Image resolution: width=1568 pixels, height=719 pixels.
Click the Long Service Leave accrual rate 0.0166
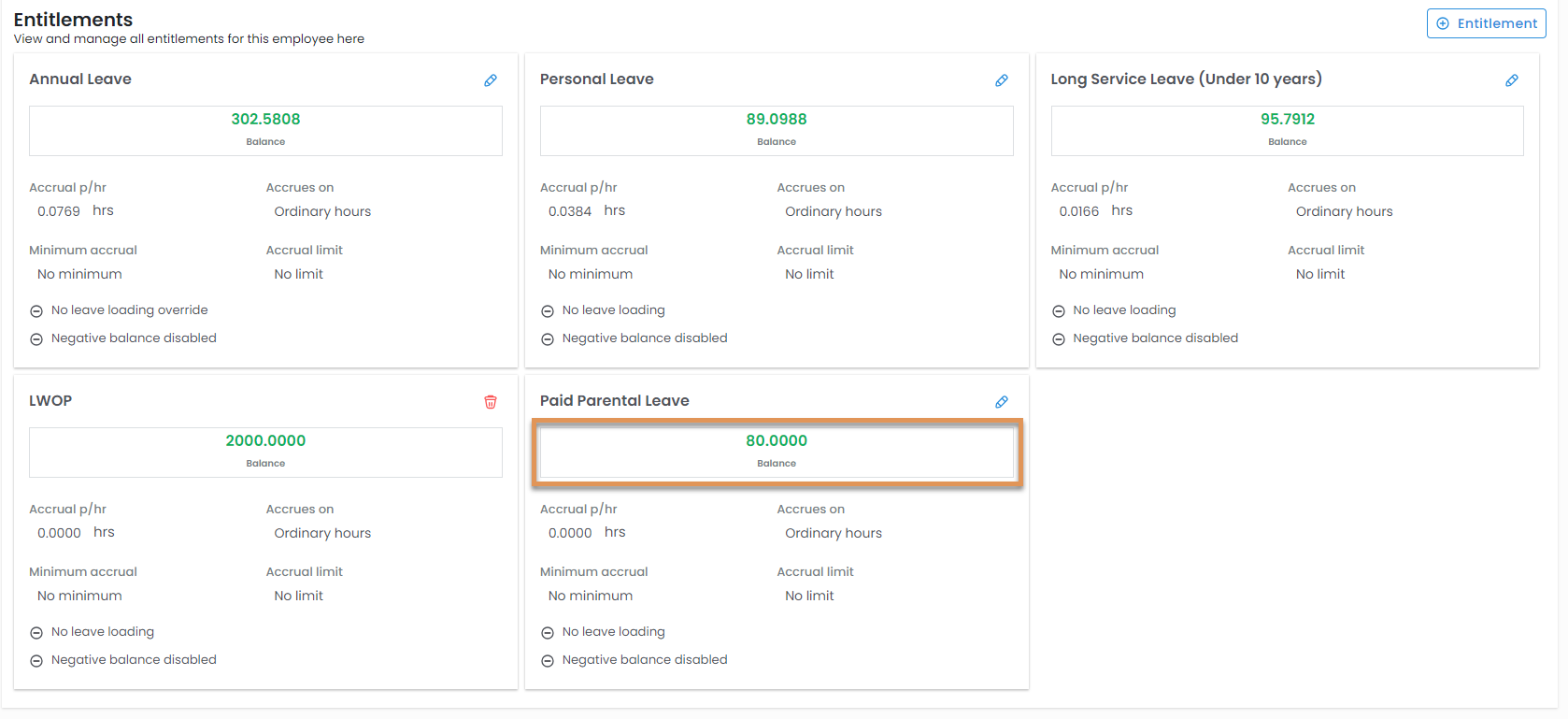(x=1078, y=211)
